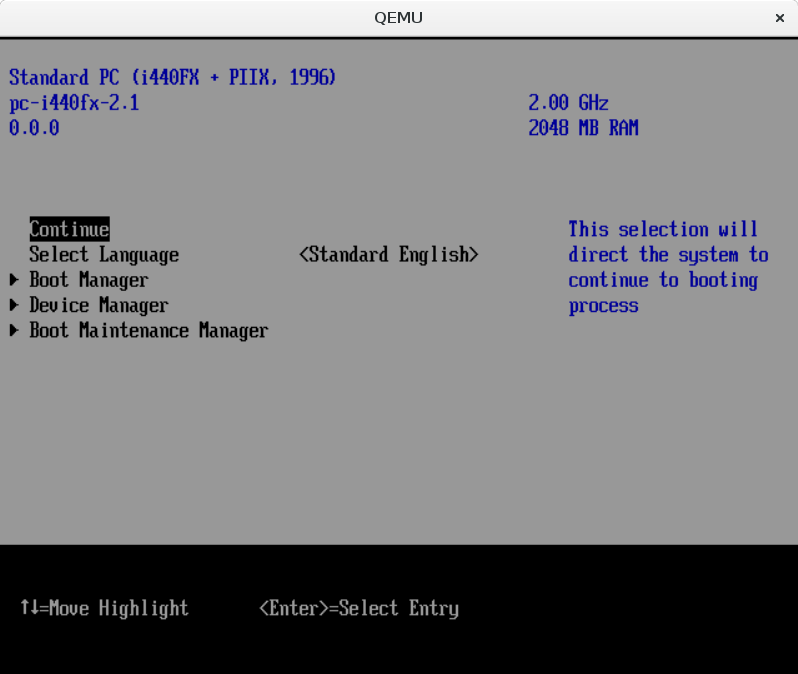798x674 pixels.
Task: Expand the arrow beside Device Manager
Action: pos(14,305)
